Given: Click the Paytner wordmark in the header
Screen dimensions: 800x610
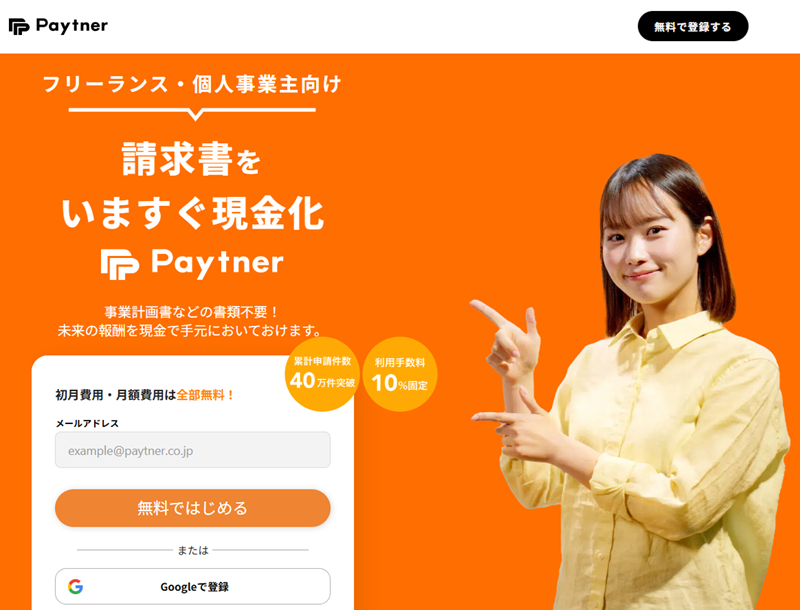Looking at the screenshot, I should (72, 26).
